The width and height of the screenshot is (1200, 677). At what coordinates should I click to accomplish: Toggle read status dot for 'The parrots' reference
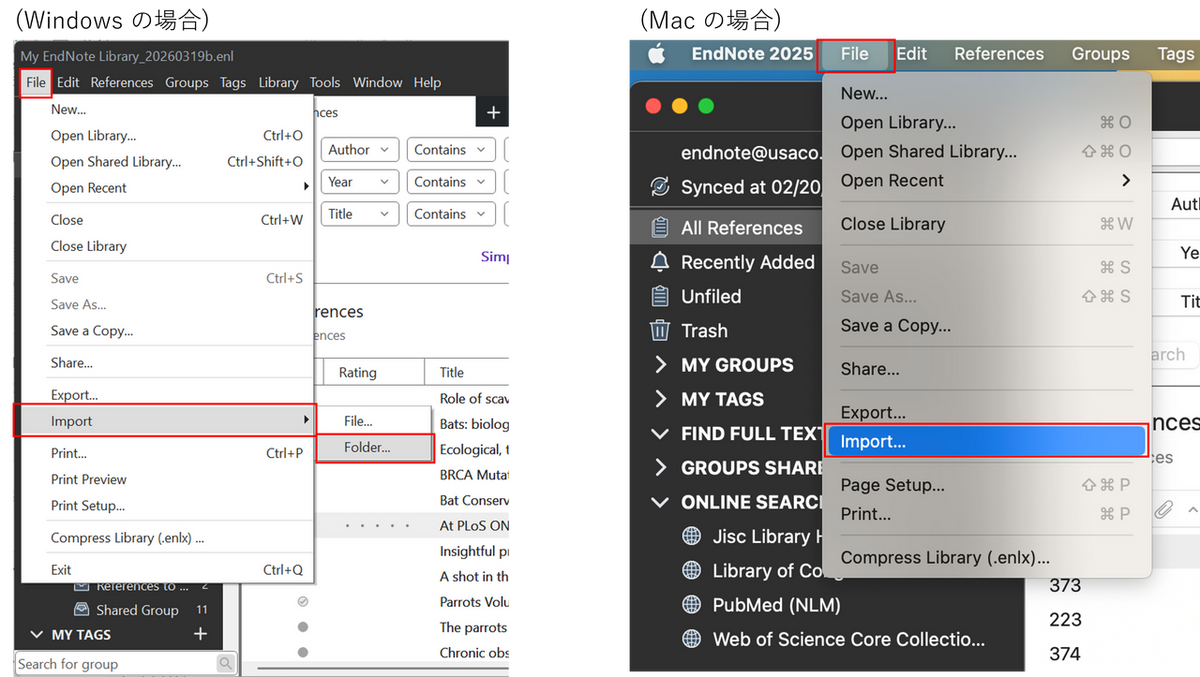(303, 627)
